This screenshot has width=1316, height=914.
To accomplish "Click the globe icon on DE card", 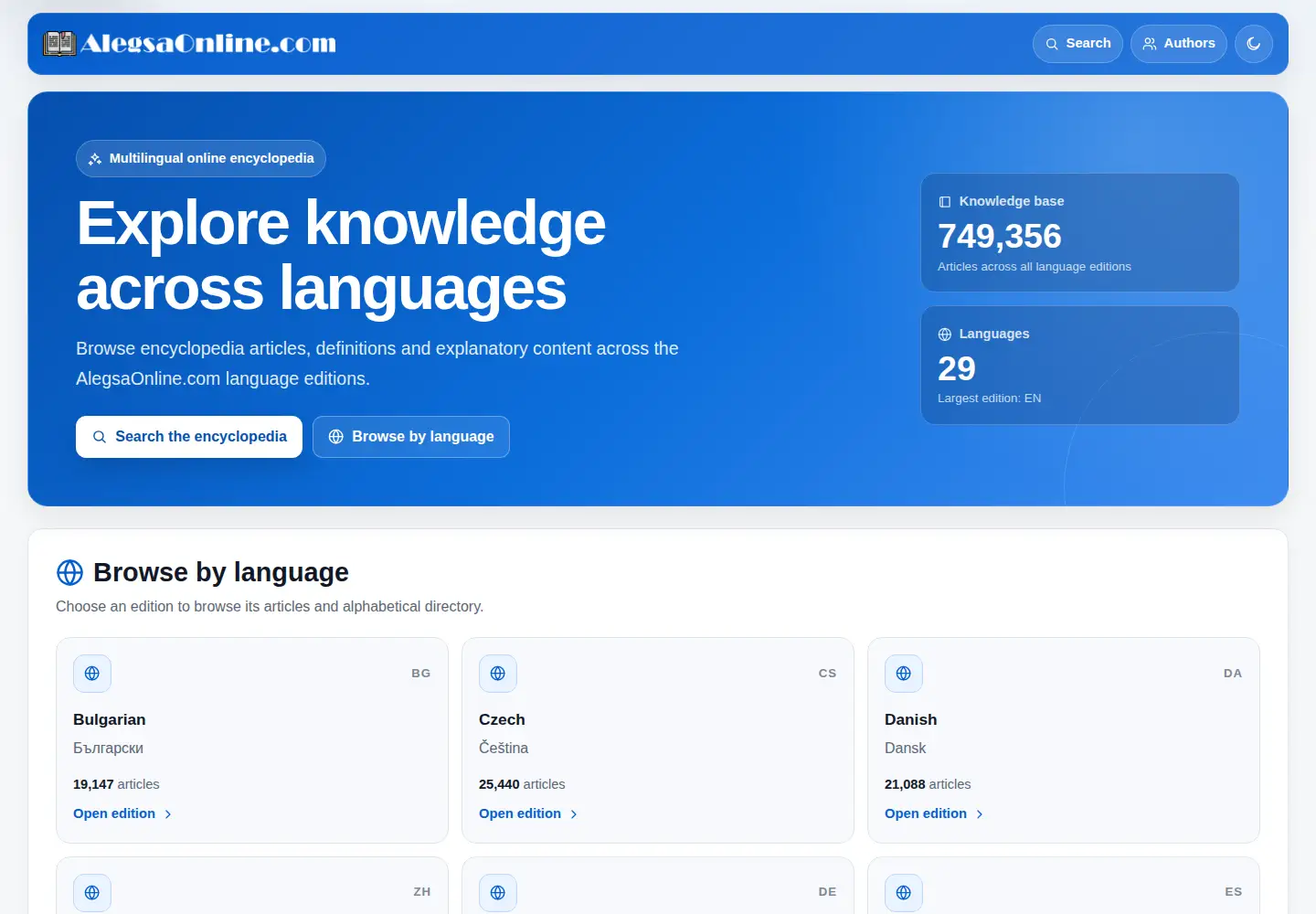I will click(498, 893).
